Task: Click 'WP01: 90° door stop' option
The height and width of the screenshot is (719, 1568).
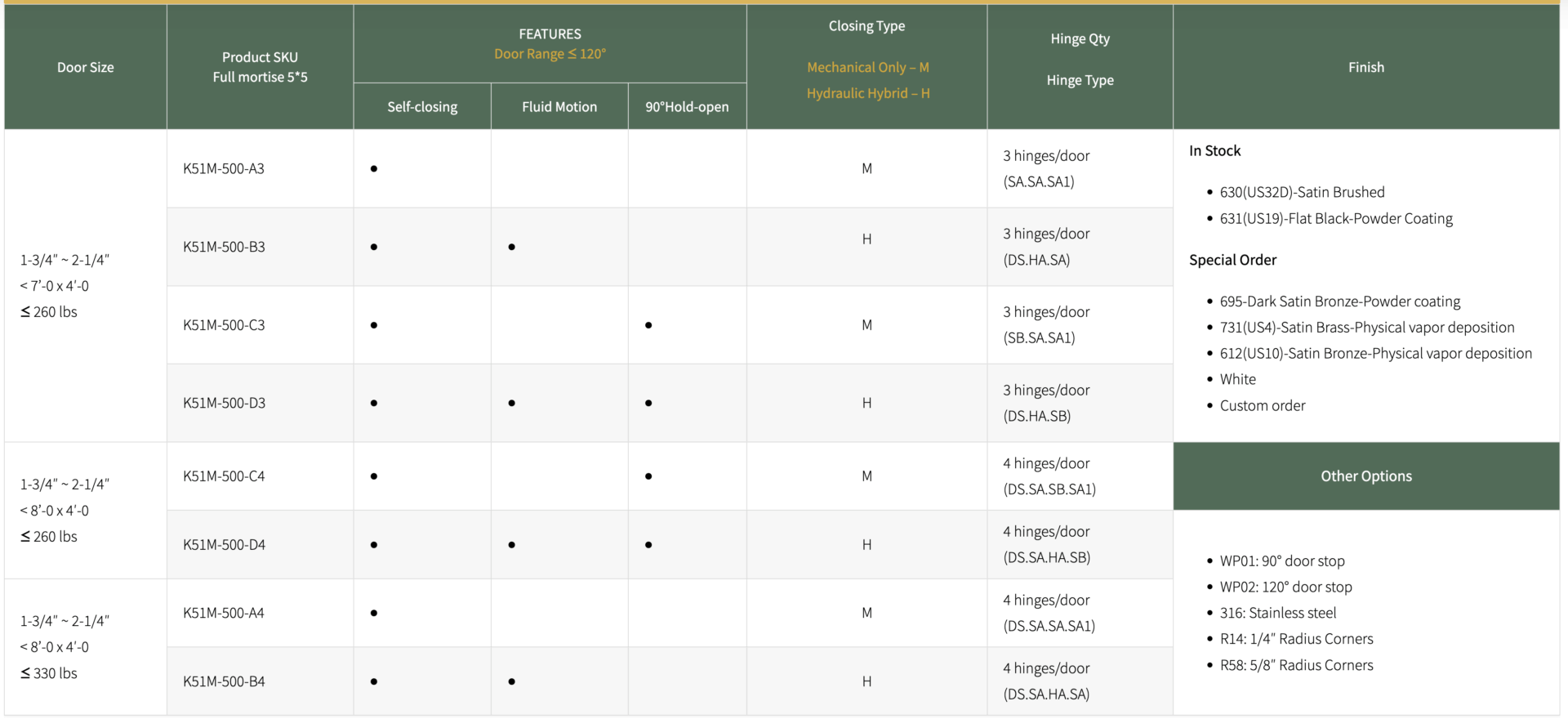Action: pyautogui.click(x=1282, y=561)
